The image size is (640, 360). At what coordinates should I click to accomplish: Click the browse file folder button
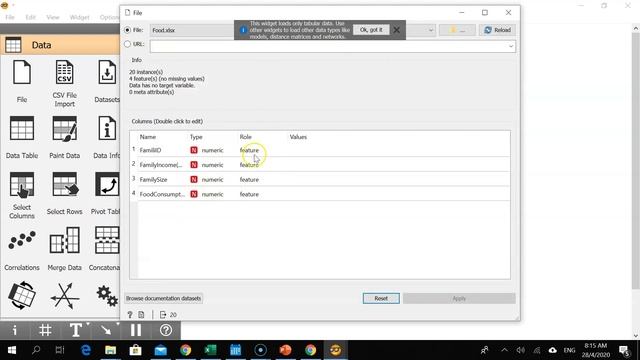[457, 30]
